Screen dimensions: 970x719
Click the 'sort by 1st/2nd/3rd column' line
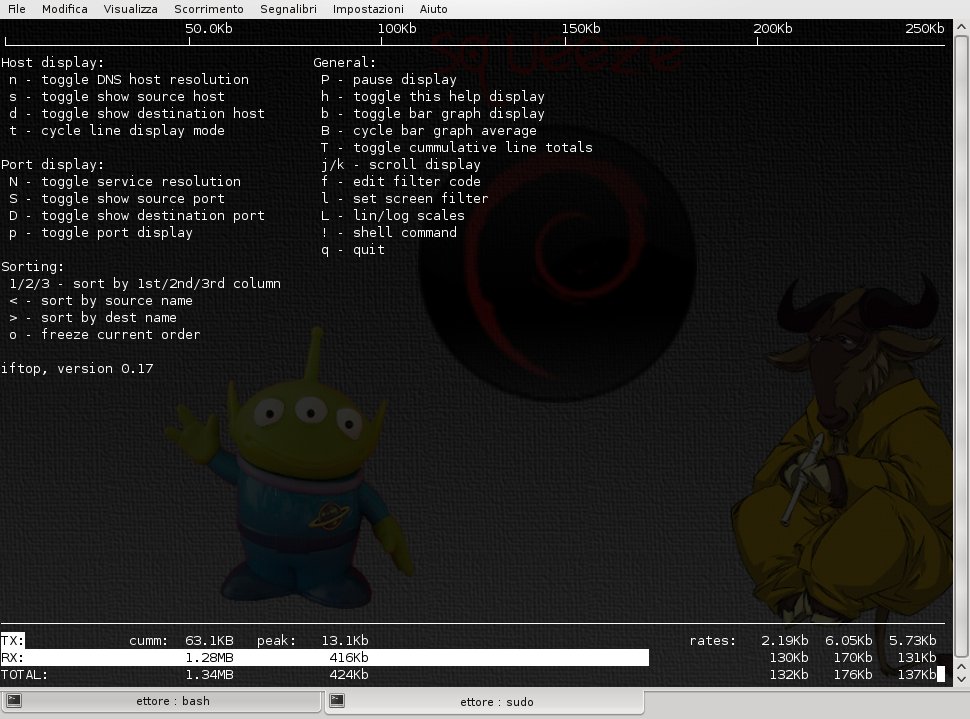coord(145,283)
